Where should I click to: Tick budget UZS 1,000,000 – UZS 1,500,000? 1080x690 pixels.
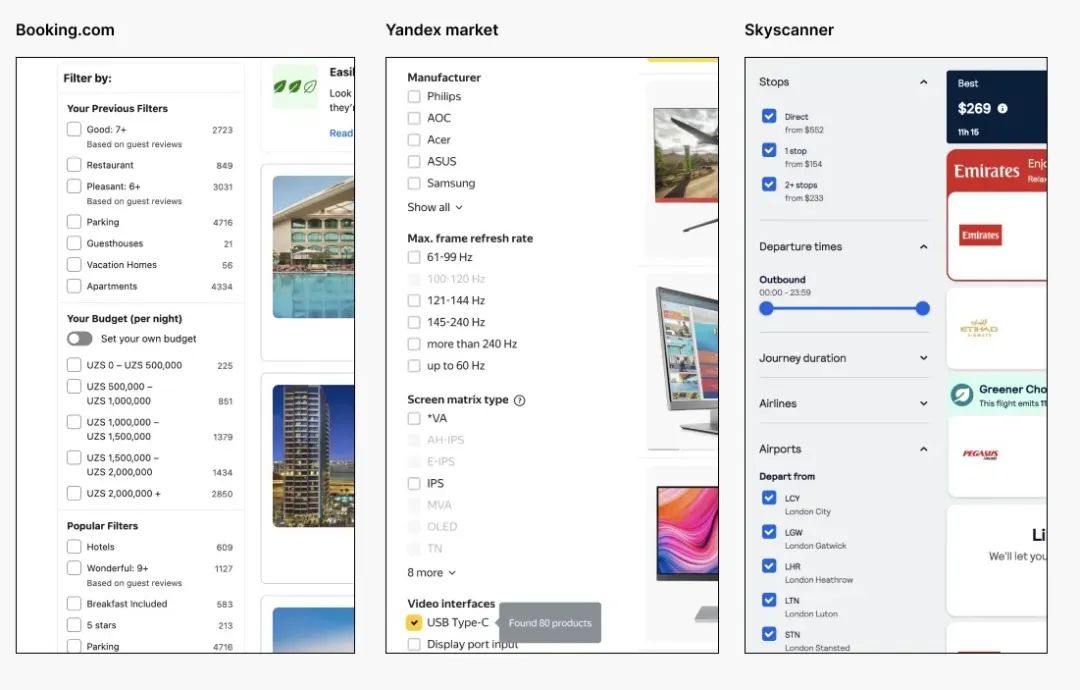74,422
